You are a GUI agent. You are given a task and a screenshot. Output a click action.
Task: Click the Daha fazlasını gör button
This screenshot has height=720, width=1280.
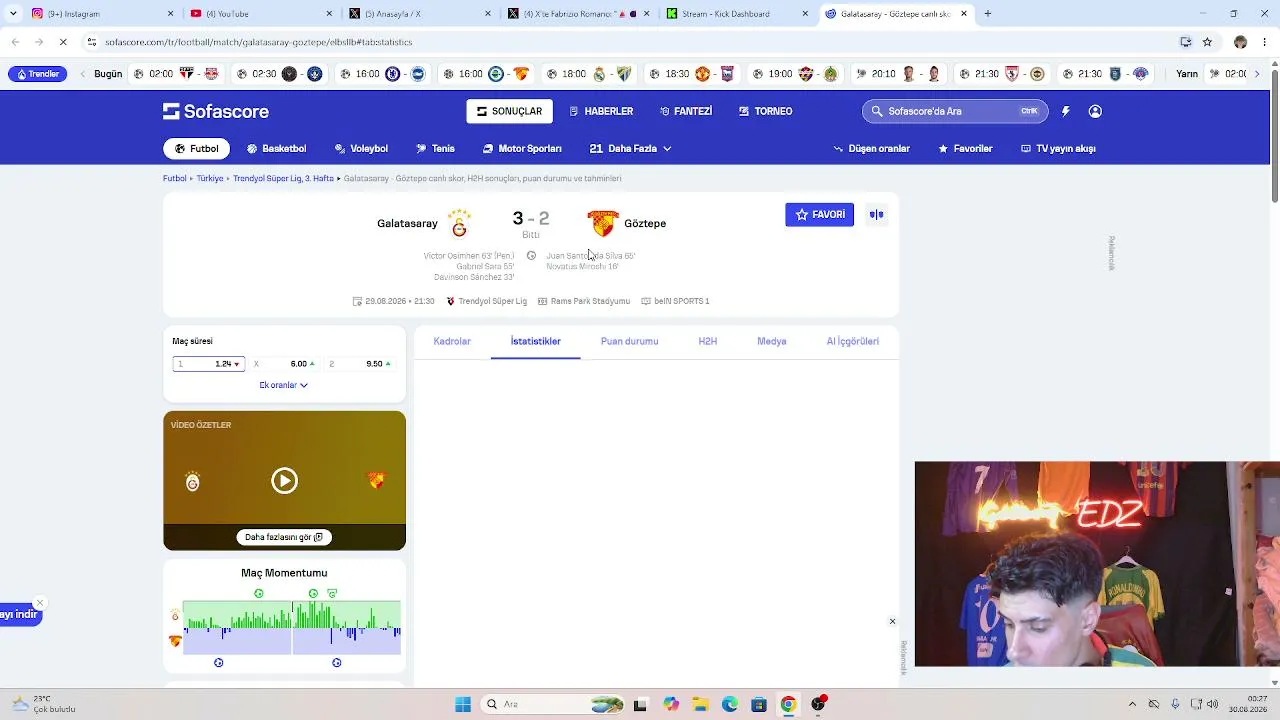point(284,537)
